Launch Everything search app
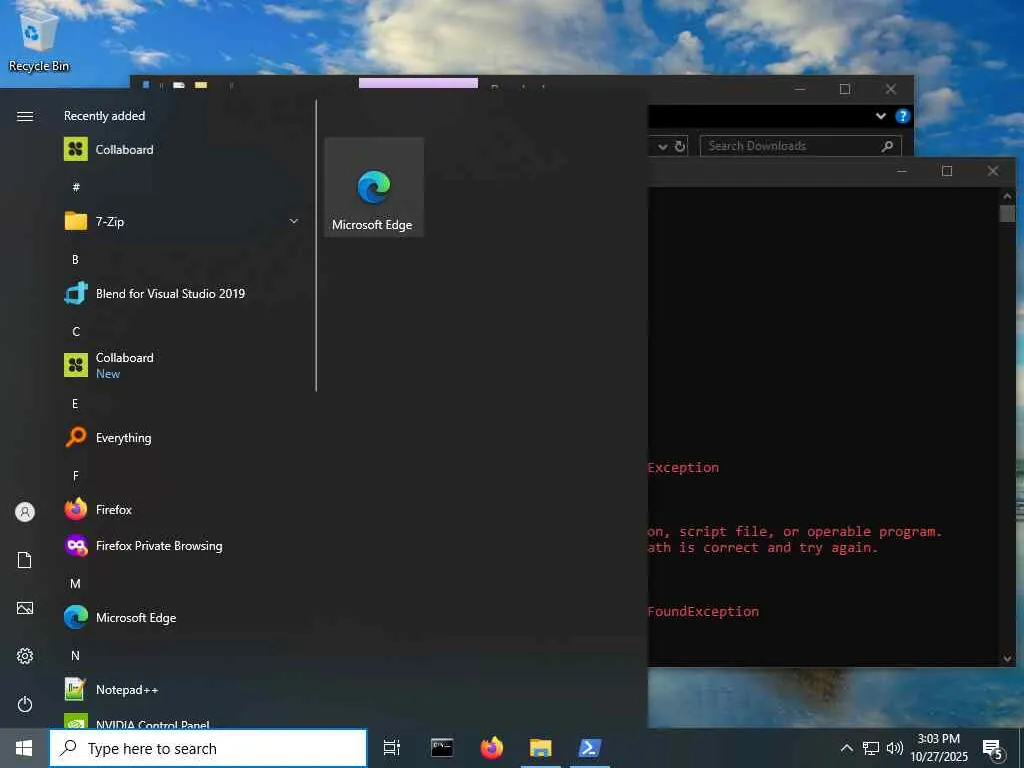This screenshot has width=1024, height=768. (x=183, y=438)
